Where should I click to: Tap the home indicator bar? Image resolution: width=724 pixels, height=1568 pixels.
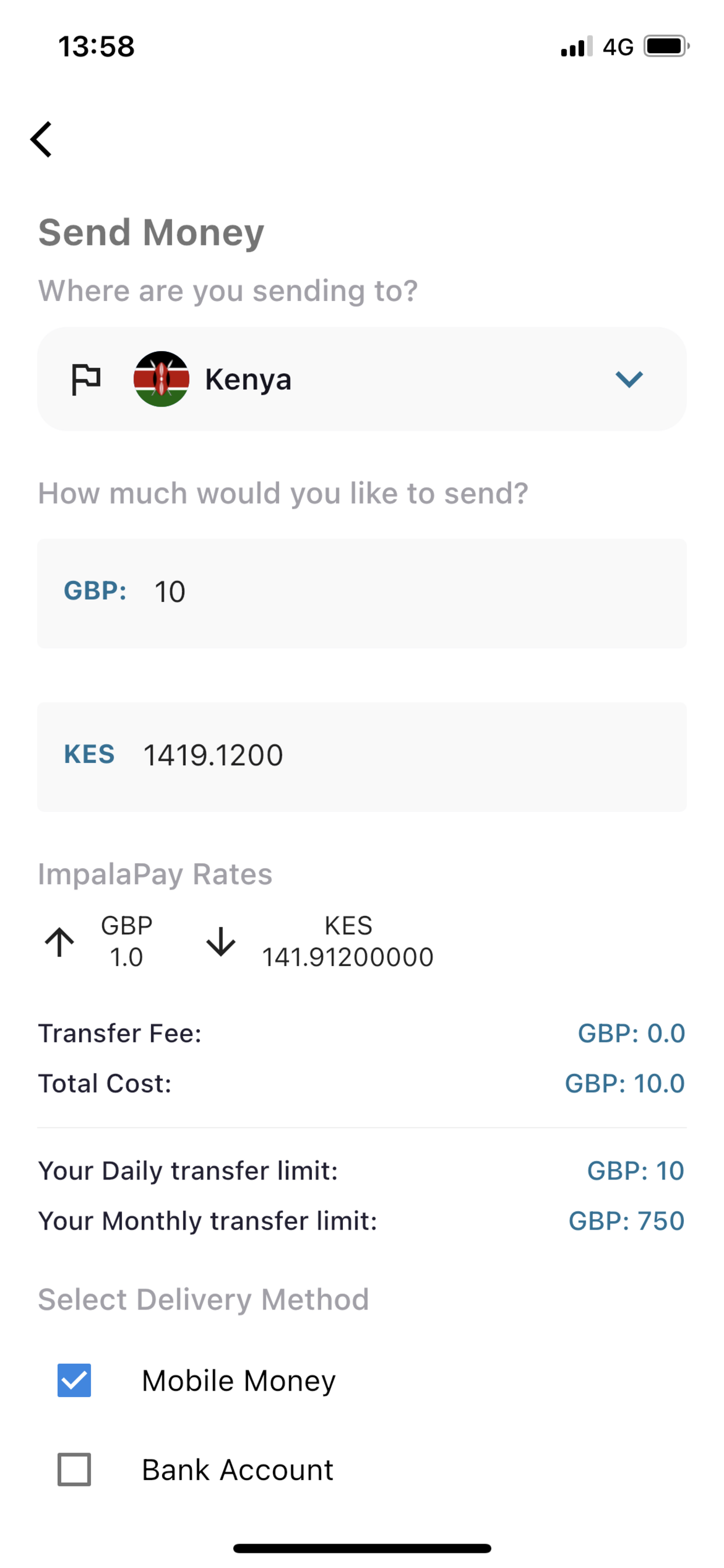(x=362, y=1548)
